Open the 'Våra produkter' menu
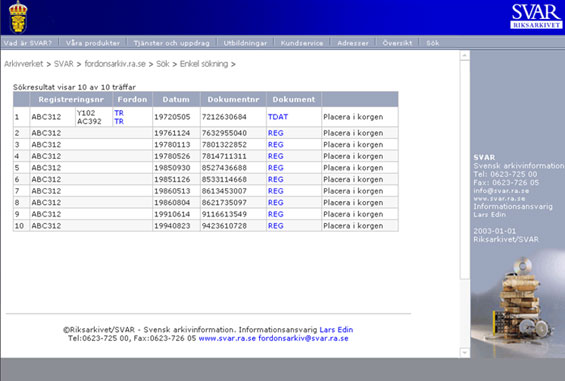This screenshot has height=381, width=565. tap(93, 43)
